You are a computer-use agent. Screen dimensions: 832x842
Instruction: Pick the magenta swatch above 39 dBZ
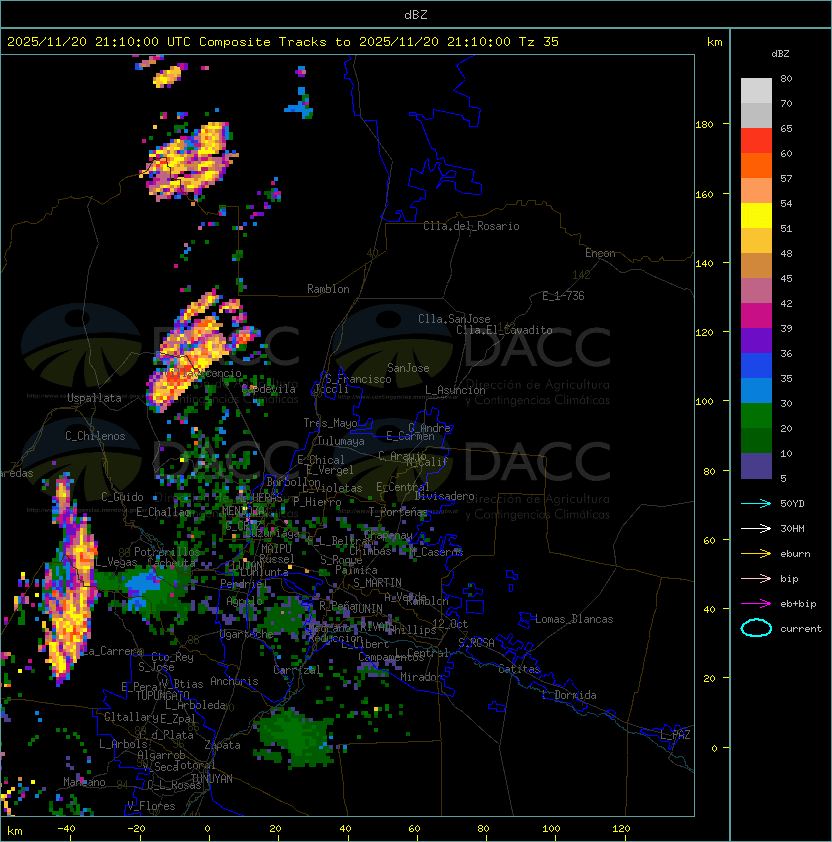coord(756,316)
